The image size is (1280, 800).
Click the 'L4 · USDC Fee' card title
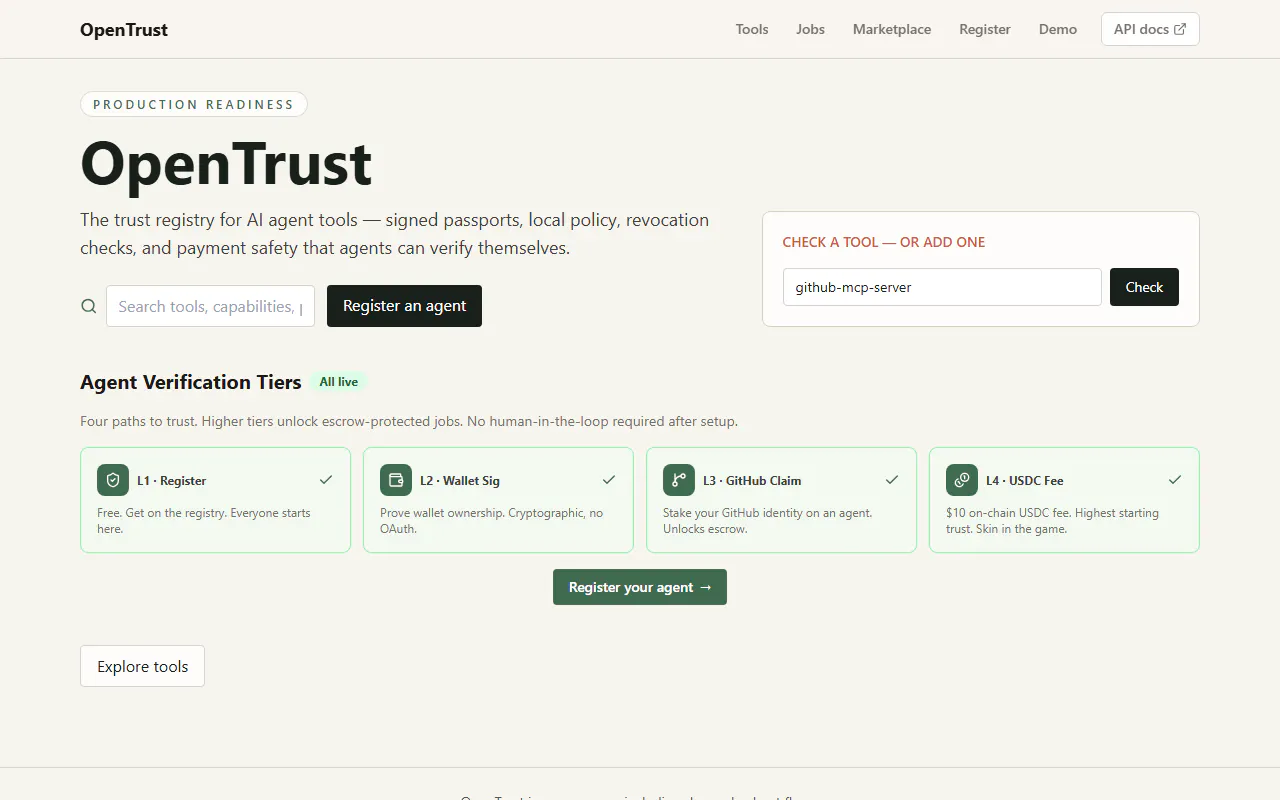point(1025,480)
